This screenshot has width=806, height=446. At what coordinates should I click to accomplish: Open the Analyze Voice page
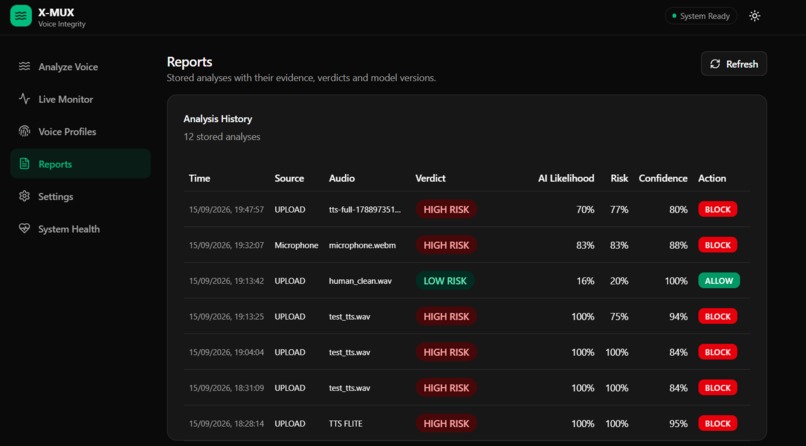click(x=80, y=67)
